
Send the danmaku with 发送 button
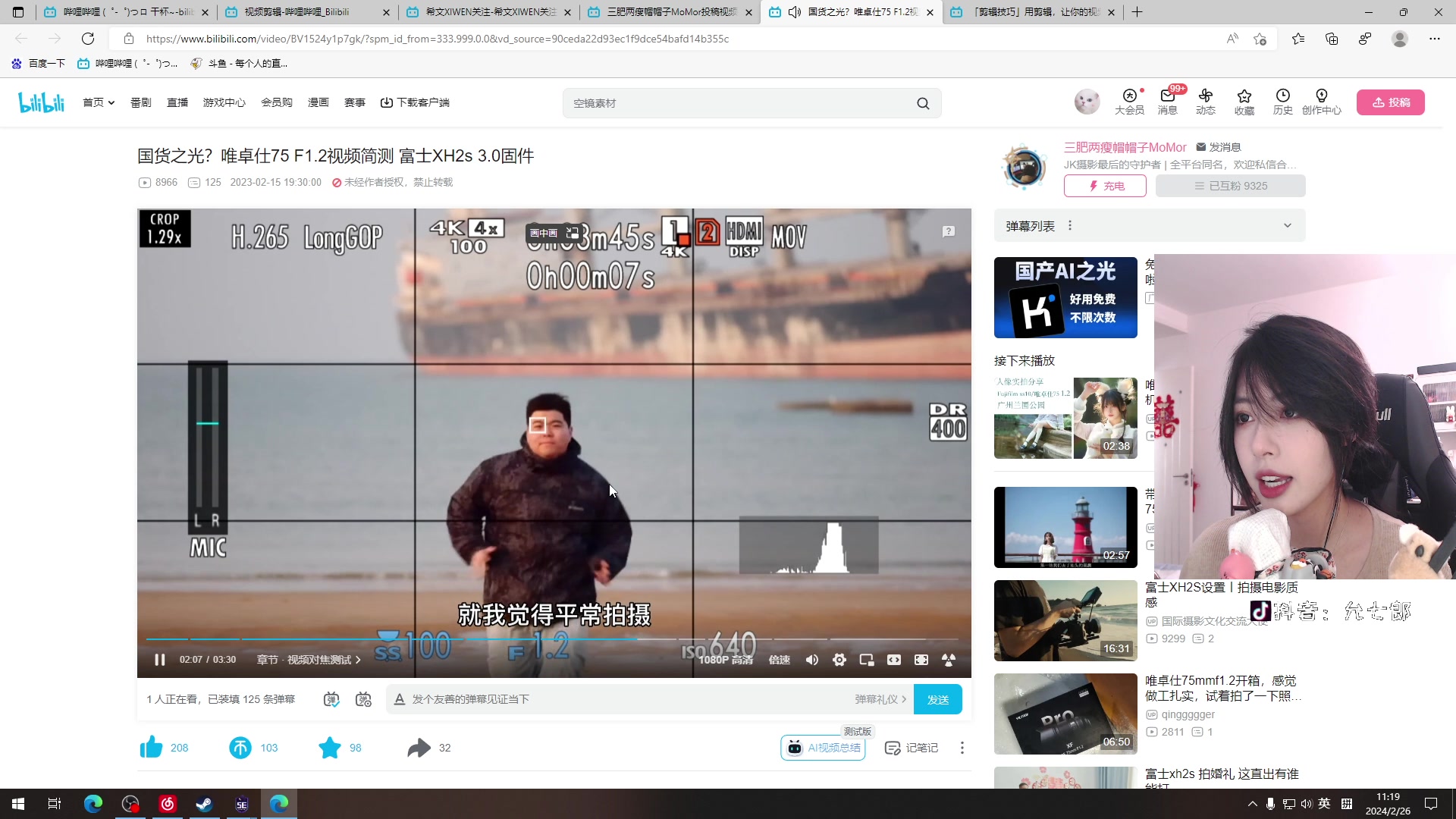[938, 699]
